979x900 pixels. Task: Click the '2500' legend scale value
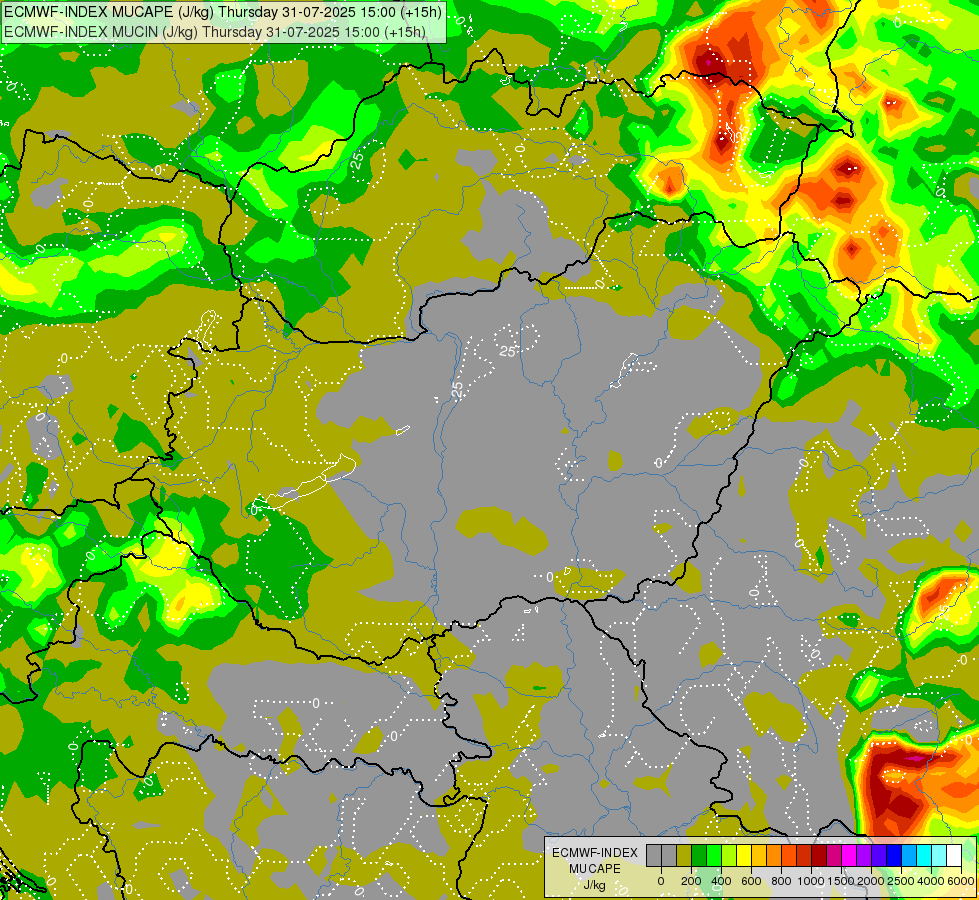click(x=901, y=881)
